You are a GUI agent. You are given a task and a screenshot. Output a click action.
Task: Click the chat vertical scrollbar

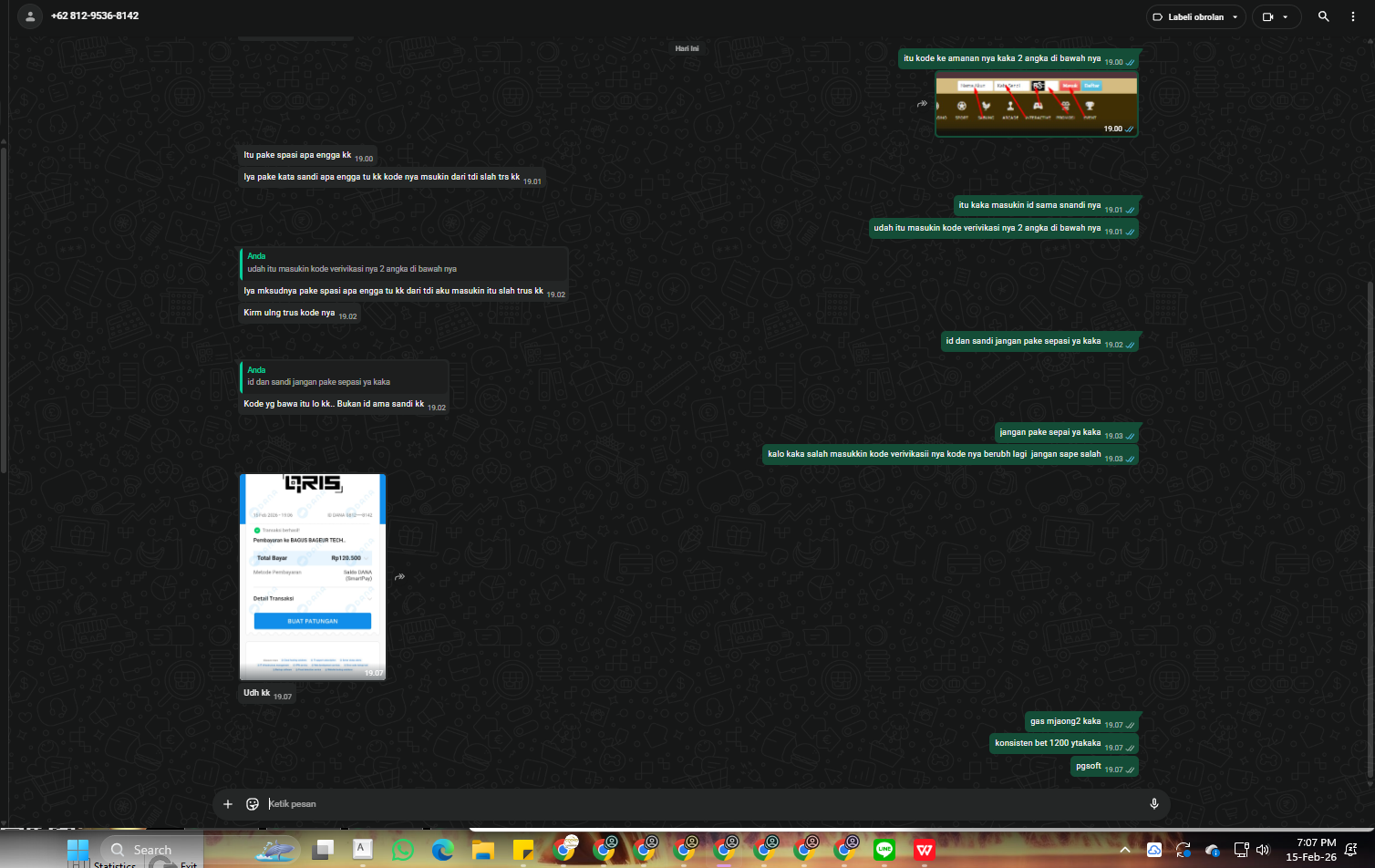tap(1370, 529)
